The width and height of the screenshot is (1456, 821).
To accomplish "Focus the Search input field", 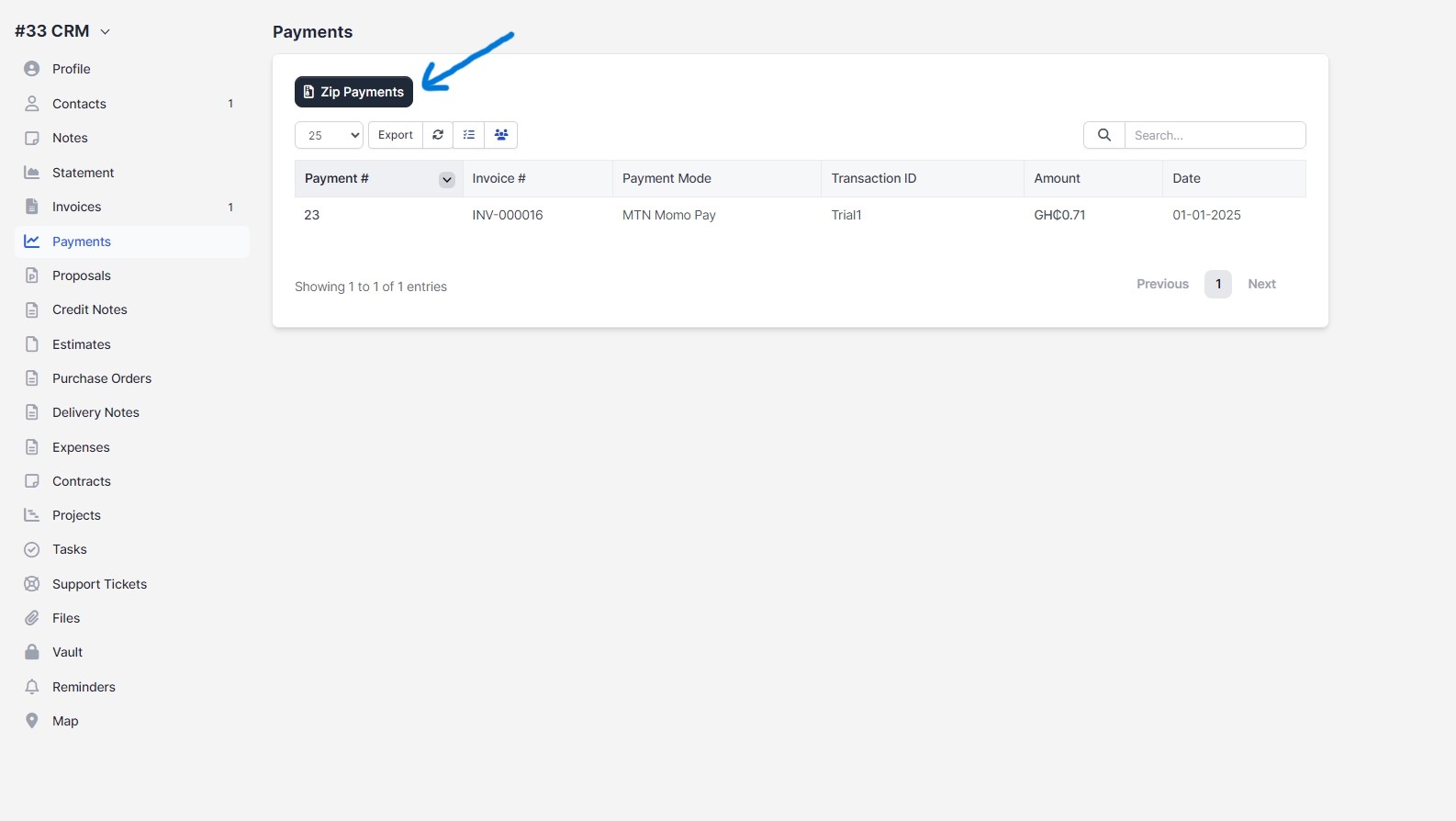I will tap(1215, 135).
